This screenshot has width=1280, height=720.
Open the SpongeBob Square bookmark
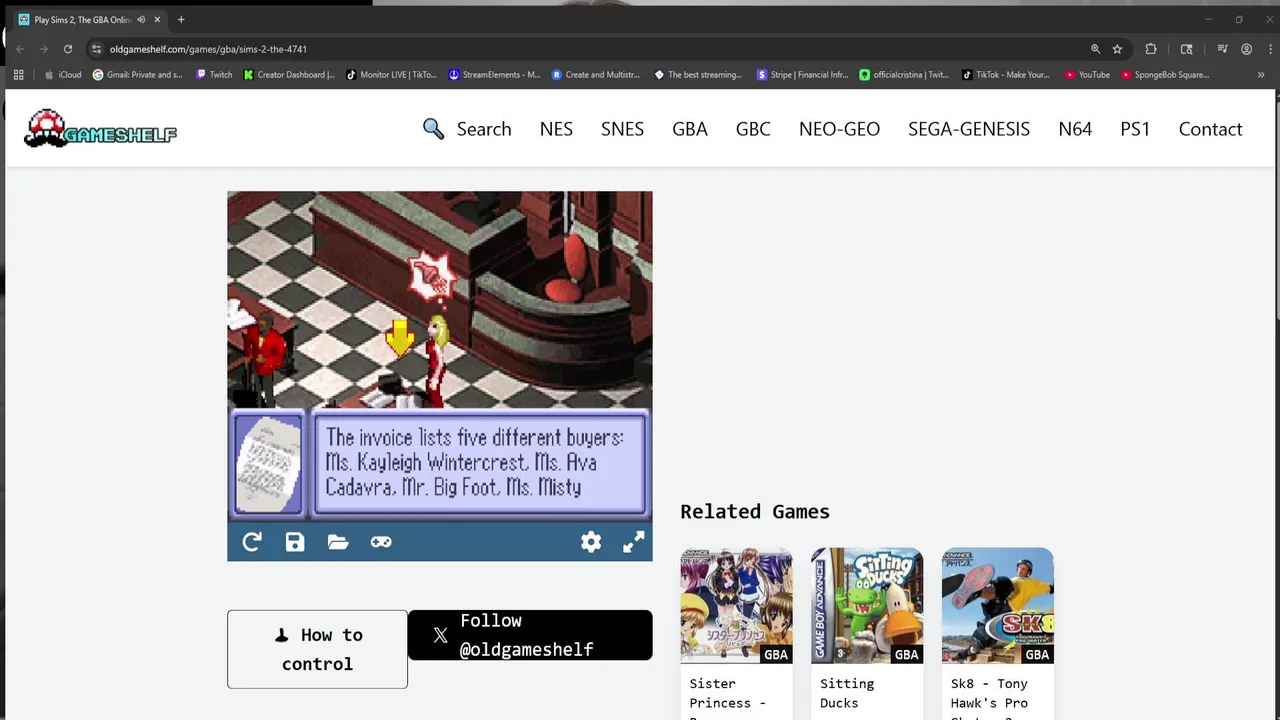pos(1165,75)
